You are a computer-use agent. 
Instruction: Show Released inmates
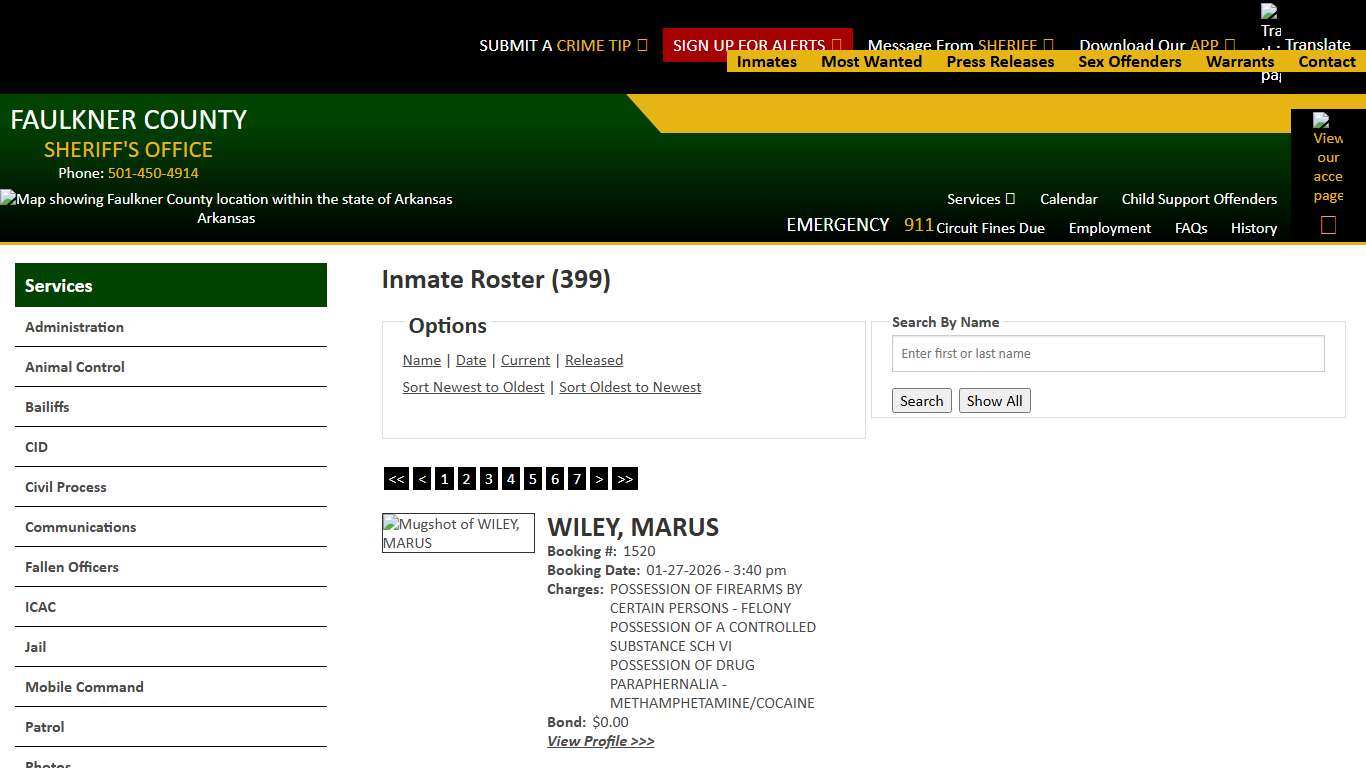click(x=594, y=360)
